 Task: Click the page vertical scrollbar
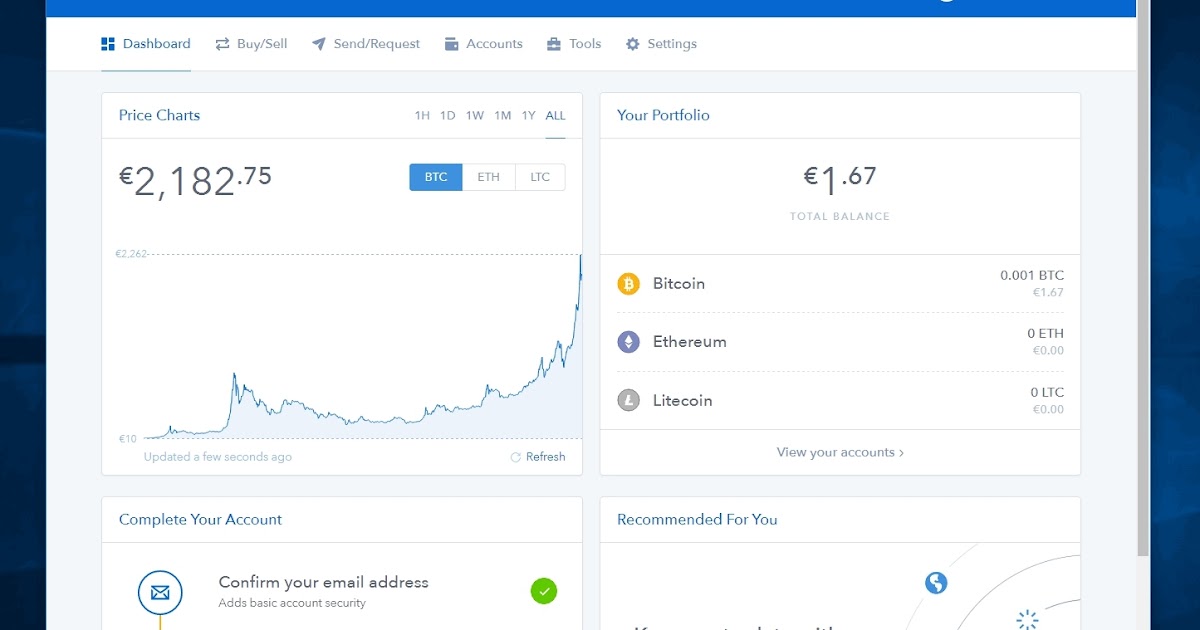pyautogui.click(x=1143, y=280)
